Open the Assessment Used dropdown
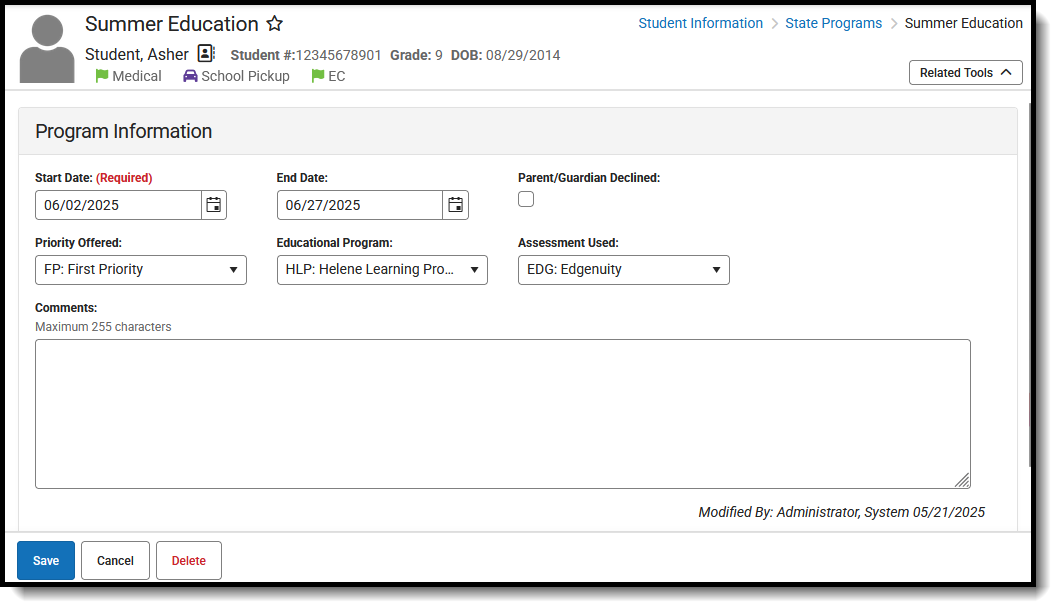The image size is (1061, 612). pyautogui.click(x=624, y=269)
